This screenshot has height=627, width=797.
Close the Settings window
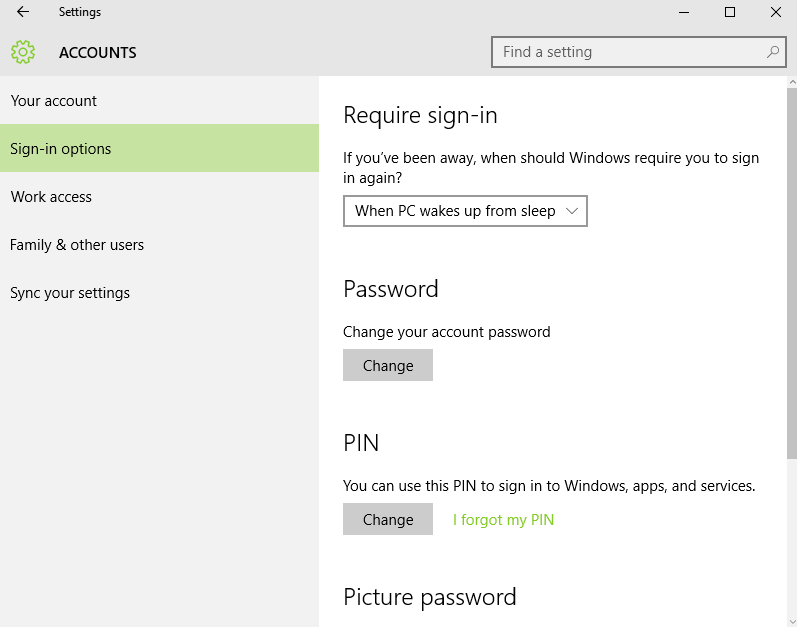(x=776, y=12)
